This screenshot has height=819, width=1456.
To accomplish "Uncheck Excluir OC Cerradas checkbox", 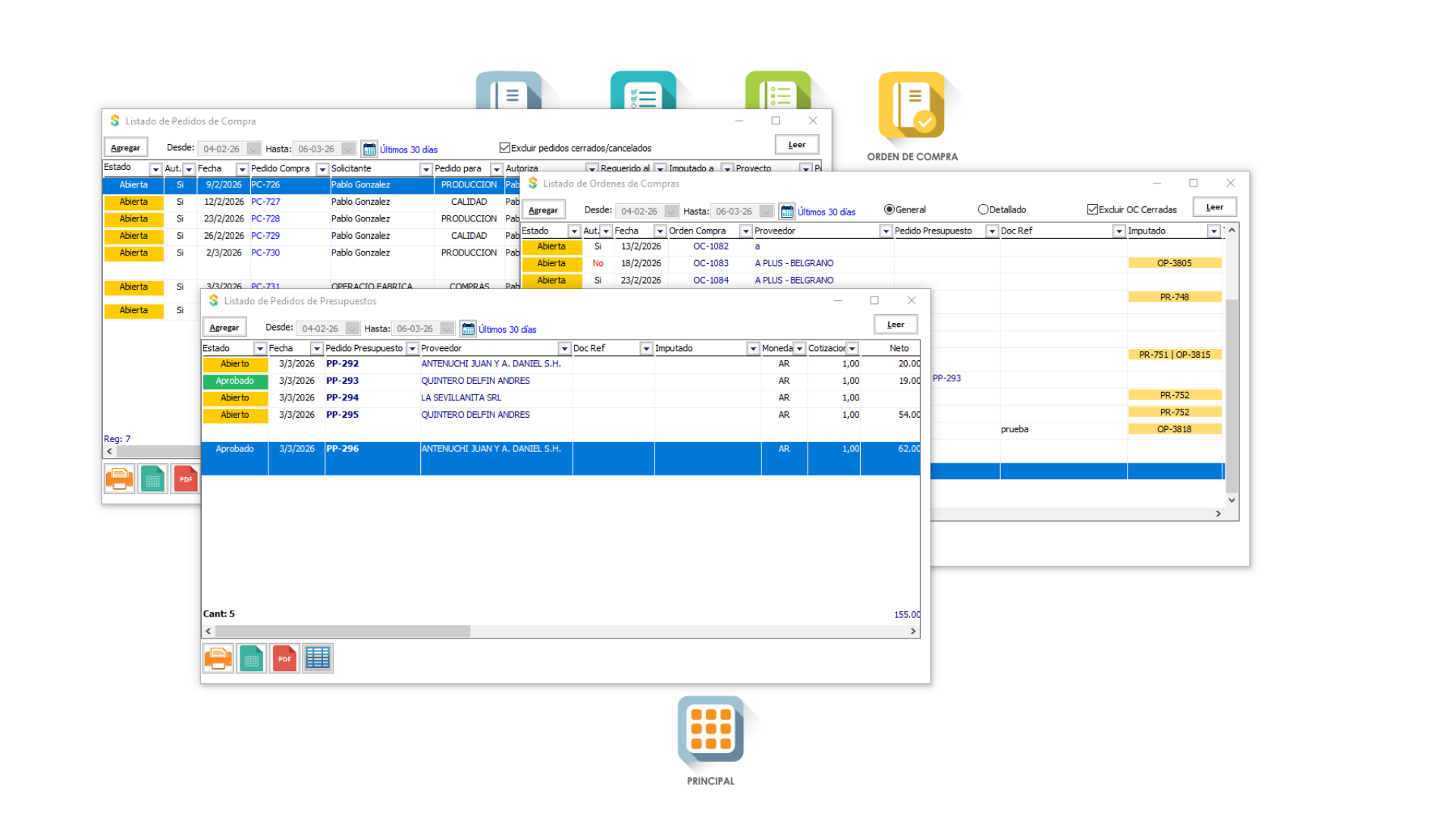I will (x=1092, y=209).
